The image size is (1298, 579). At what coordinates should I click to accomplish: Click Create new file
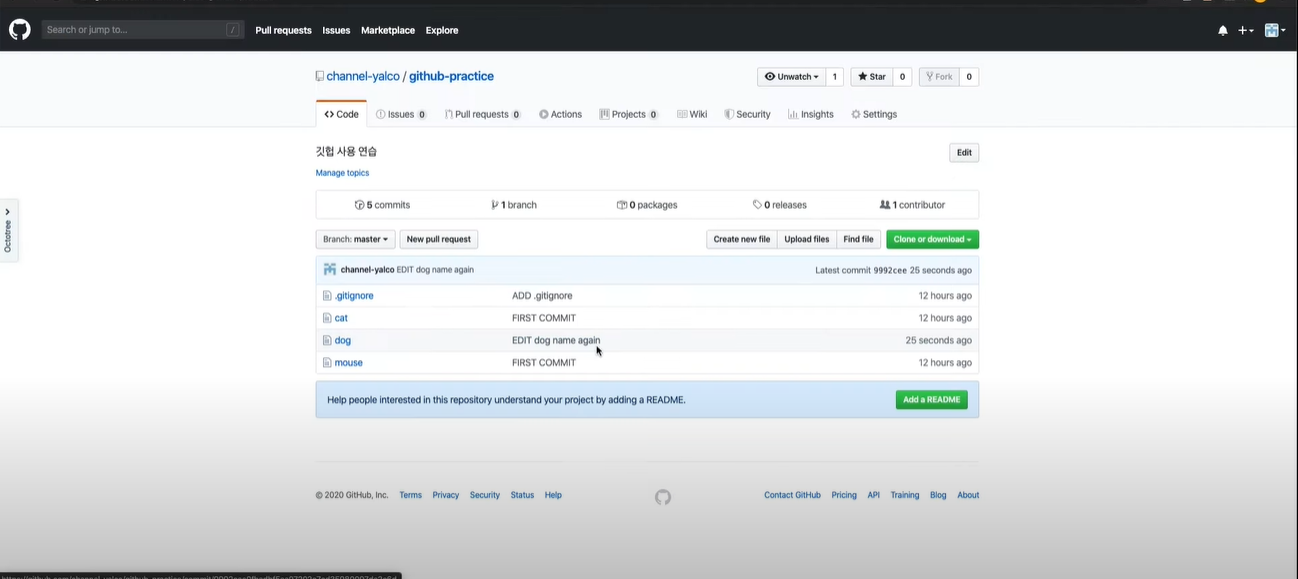tap(741, 239)
